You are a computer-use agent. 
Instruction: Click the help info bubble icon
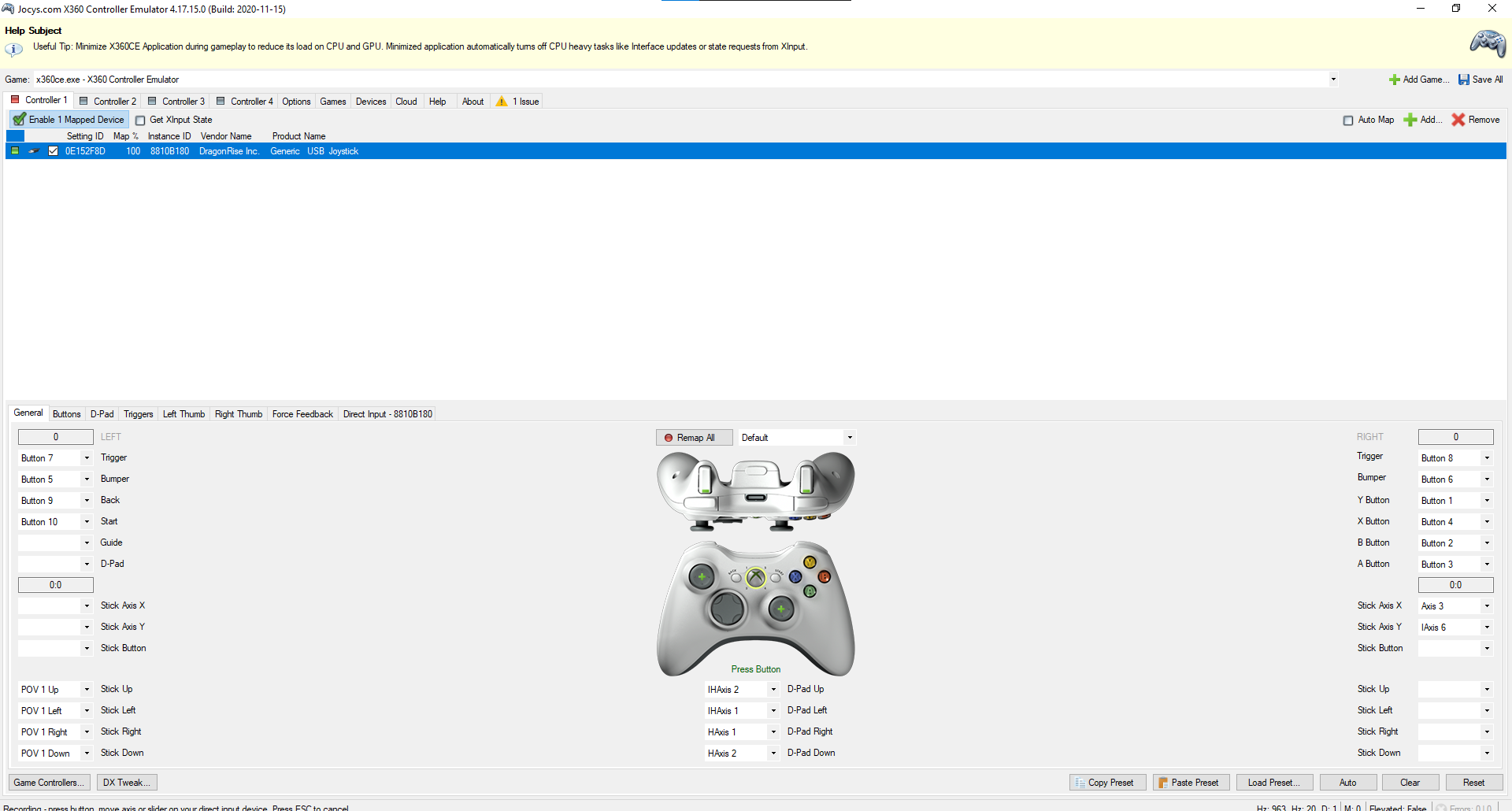click(13, 50)
